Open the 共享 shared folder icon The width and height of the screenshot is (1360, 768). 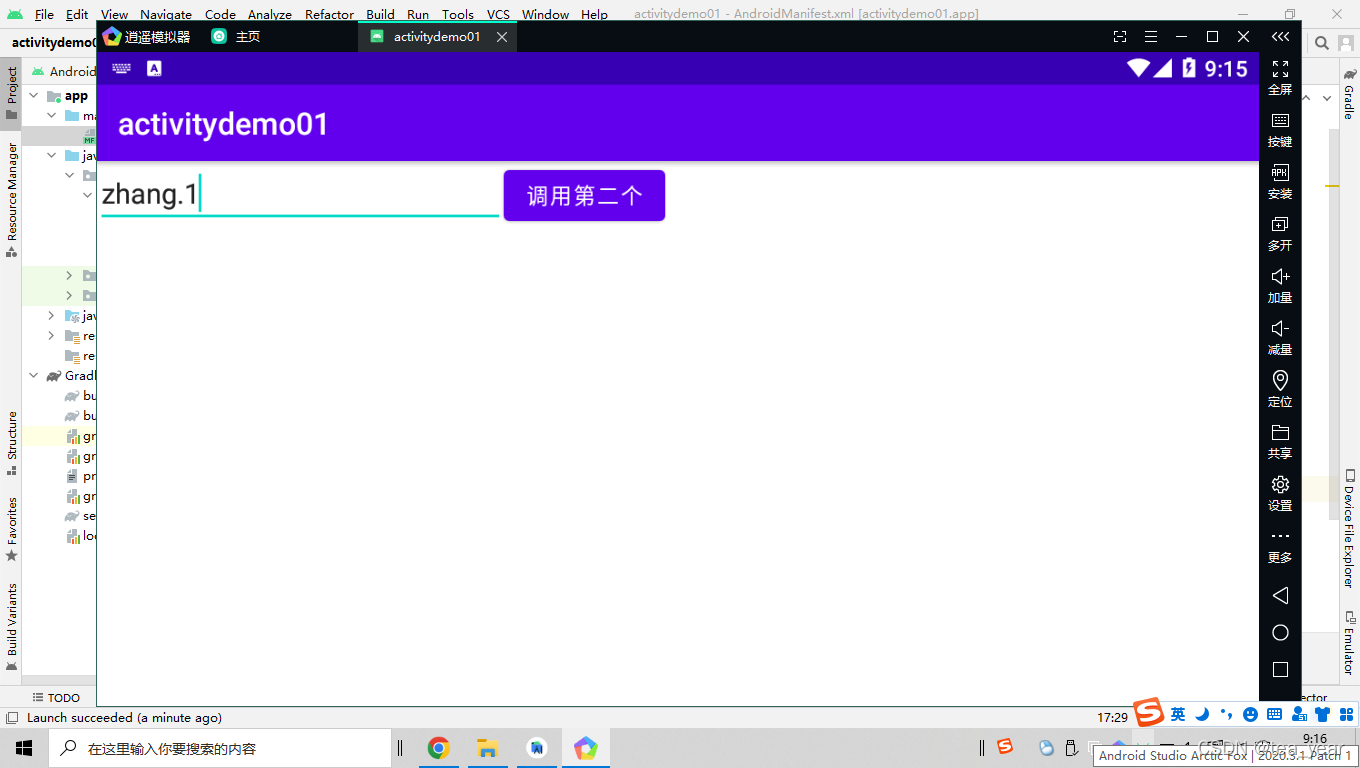click(1280, 433)
